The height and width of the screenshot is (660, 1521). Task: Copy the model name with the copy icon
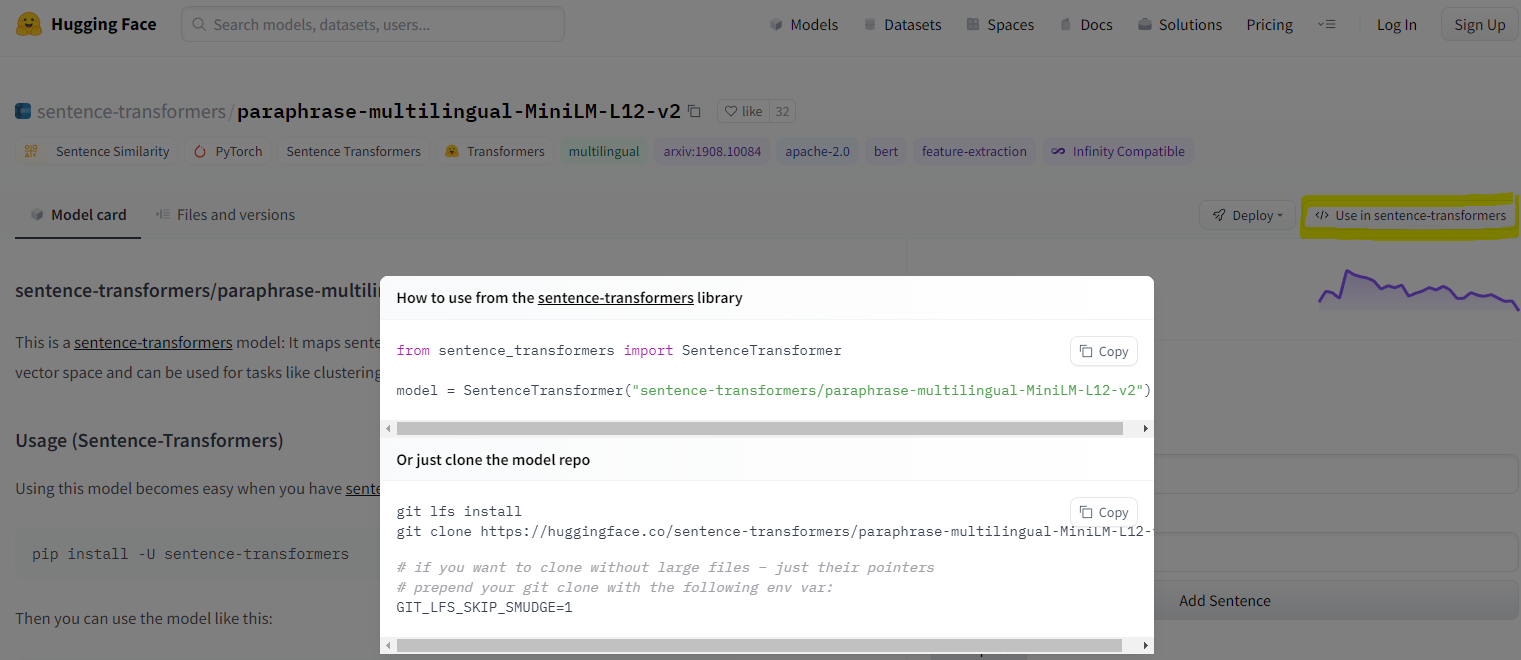point(695,111)
